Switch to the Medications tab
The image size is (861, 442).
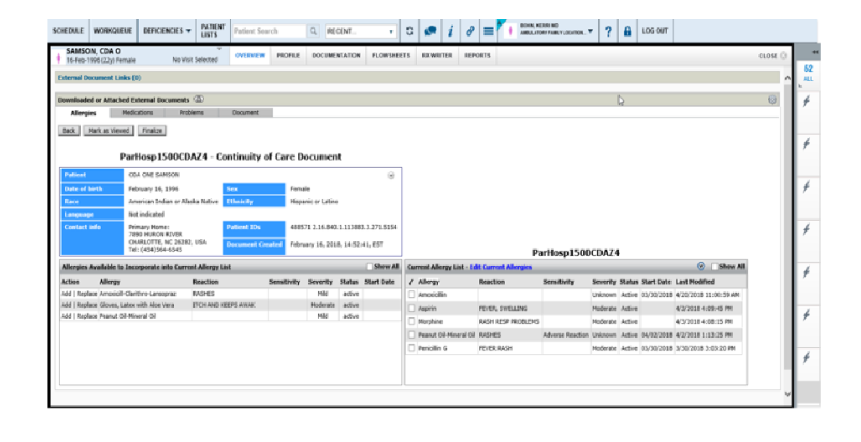137,113
